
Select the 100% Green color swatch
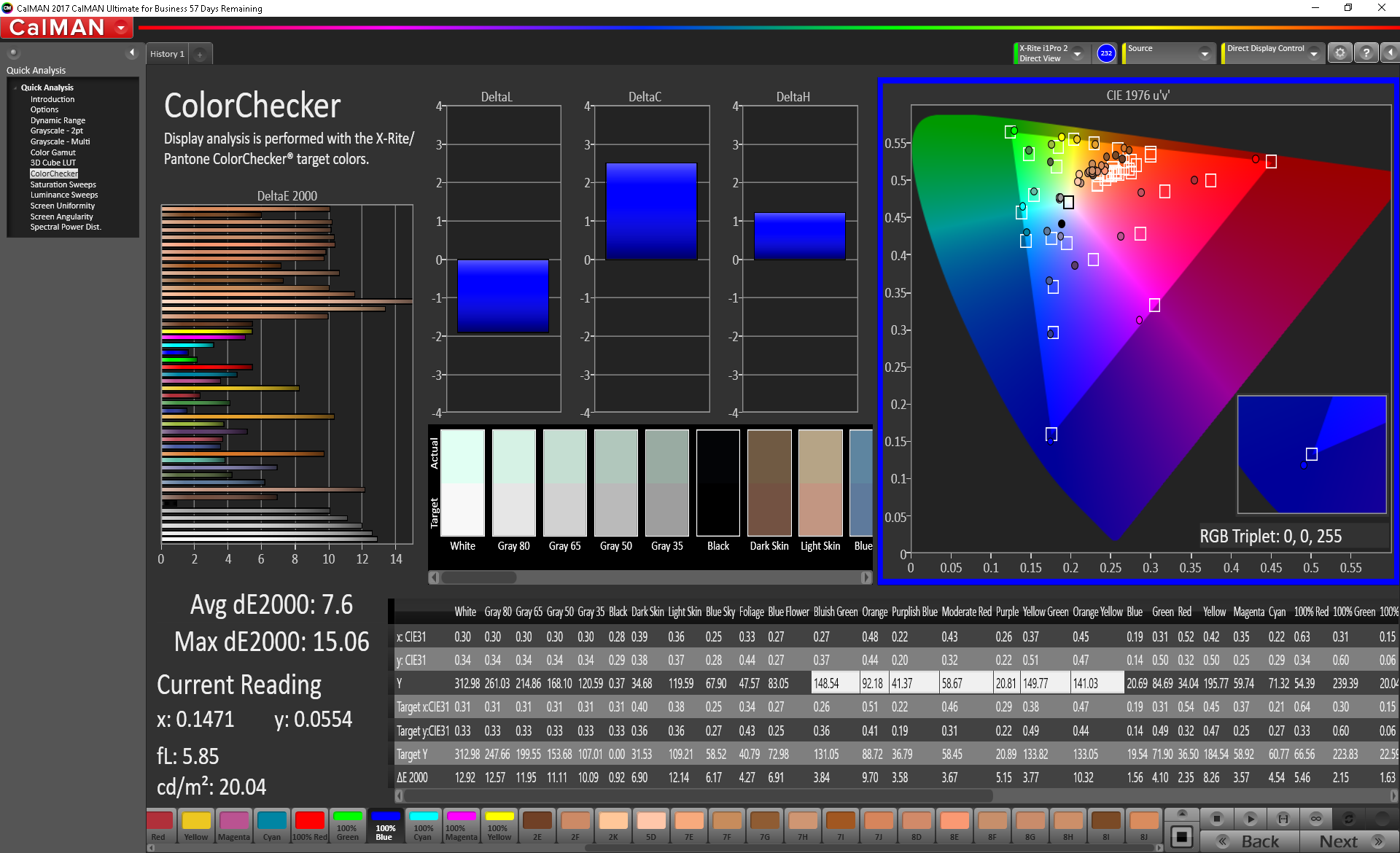point(348,826)
